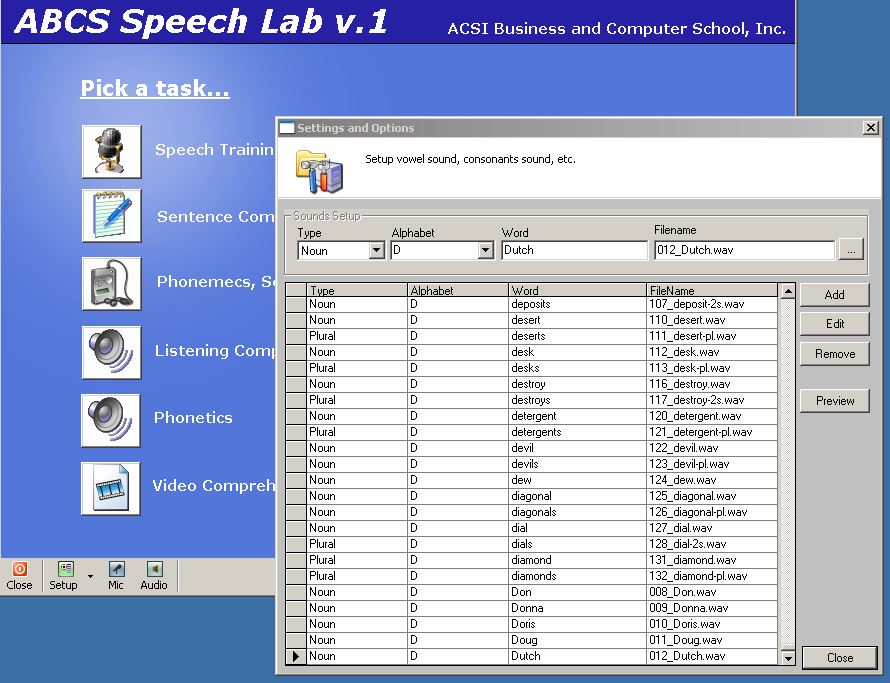Click row header of deposits row

pyautogui.click(x=295, y=304)
